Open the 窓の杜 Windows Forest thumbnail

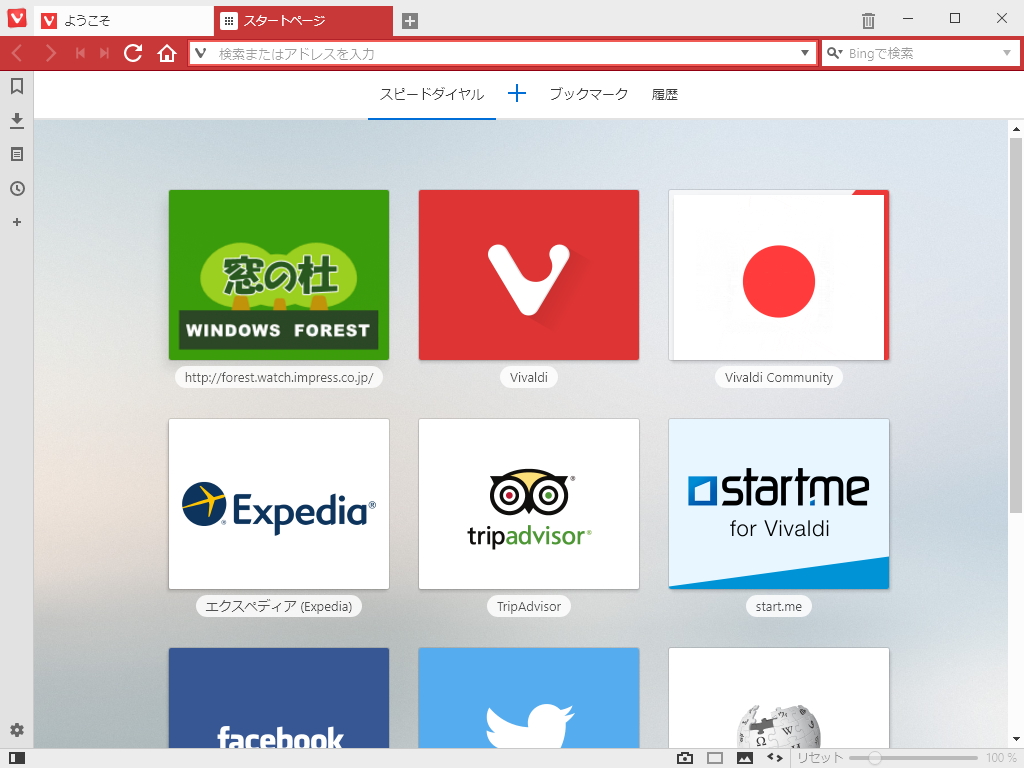click(x=279, y=275)
